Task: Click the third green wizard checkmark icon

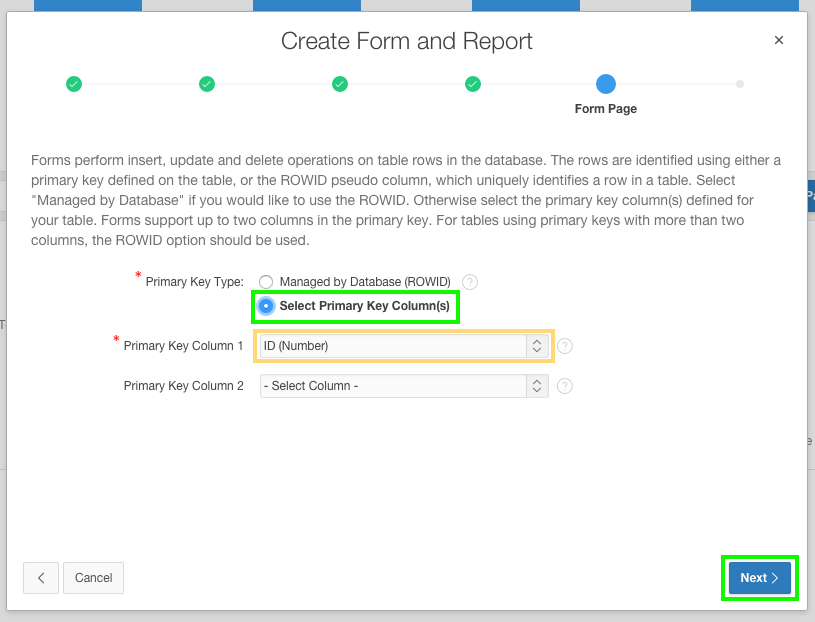Action: tap(339, 84)
